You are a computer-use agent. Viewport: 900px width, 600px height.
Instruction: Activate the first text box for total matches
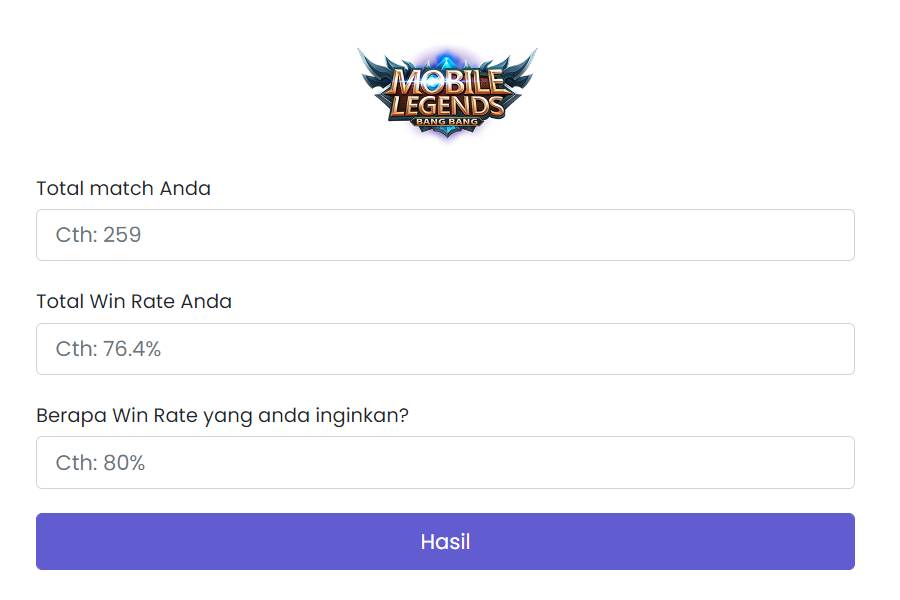point(445,235)
